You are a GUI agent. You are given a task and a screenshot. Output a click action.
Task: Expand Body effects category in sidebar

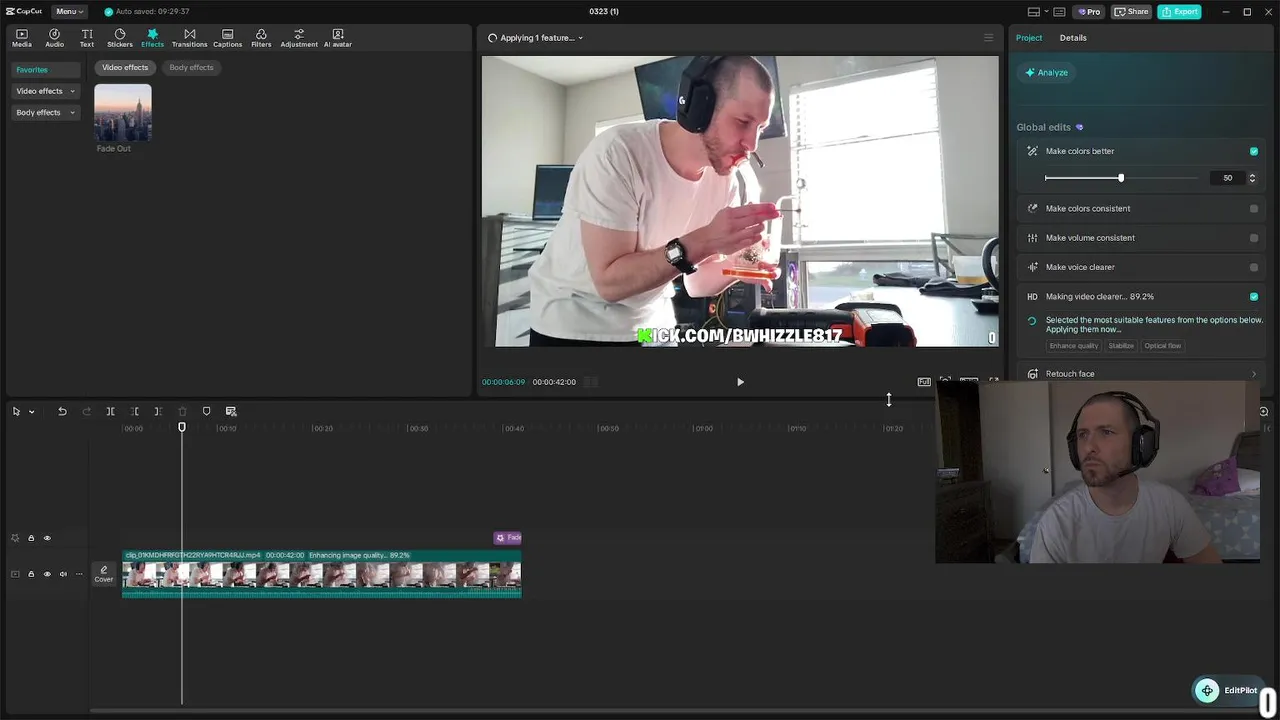tap(45, 113)
